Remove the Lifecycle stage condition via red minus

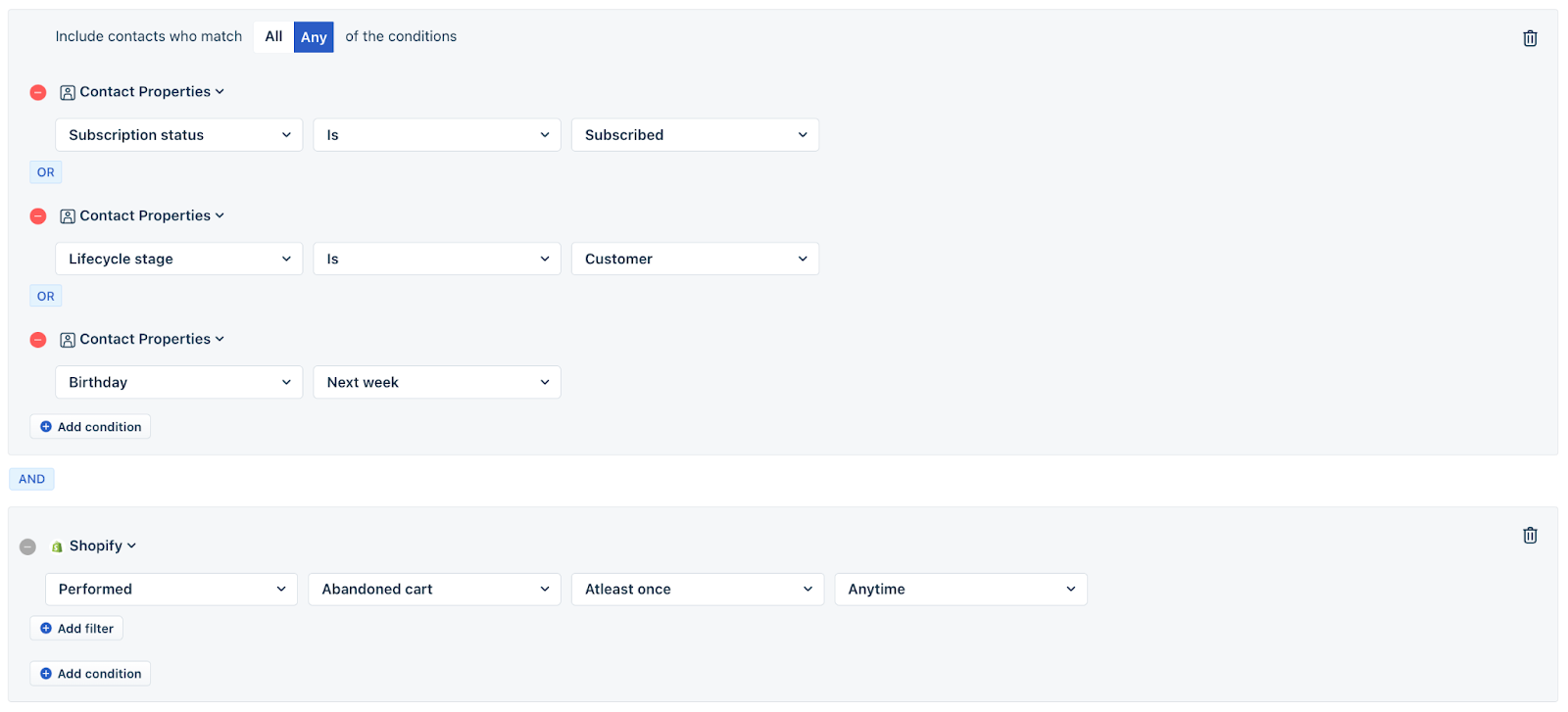[x=37, y=215]
